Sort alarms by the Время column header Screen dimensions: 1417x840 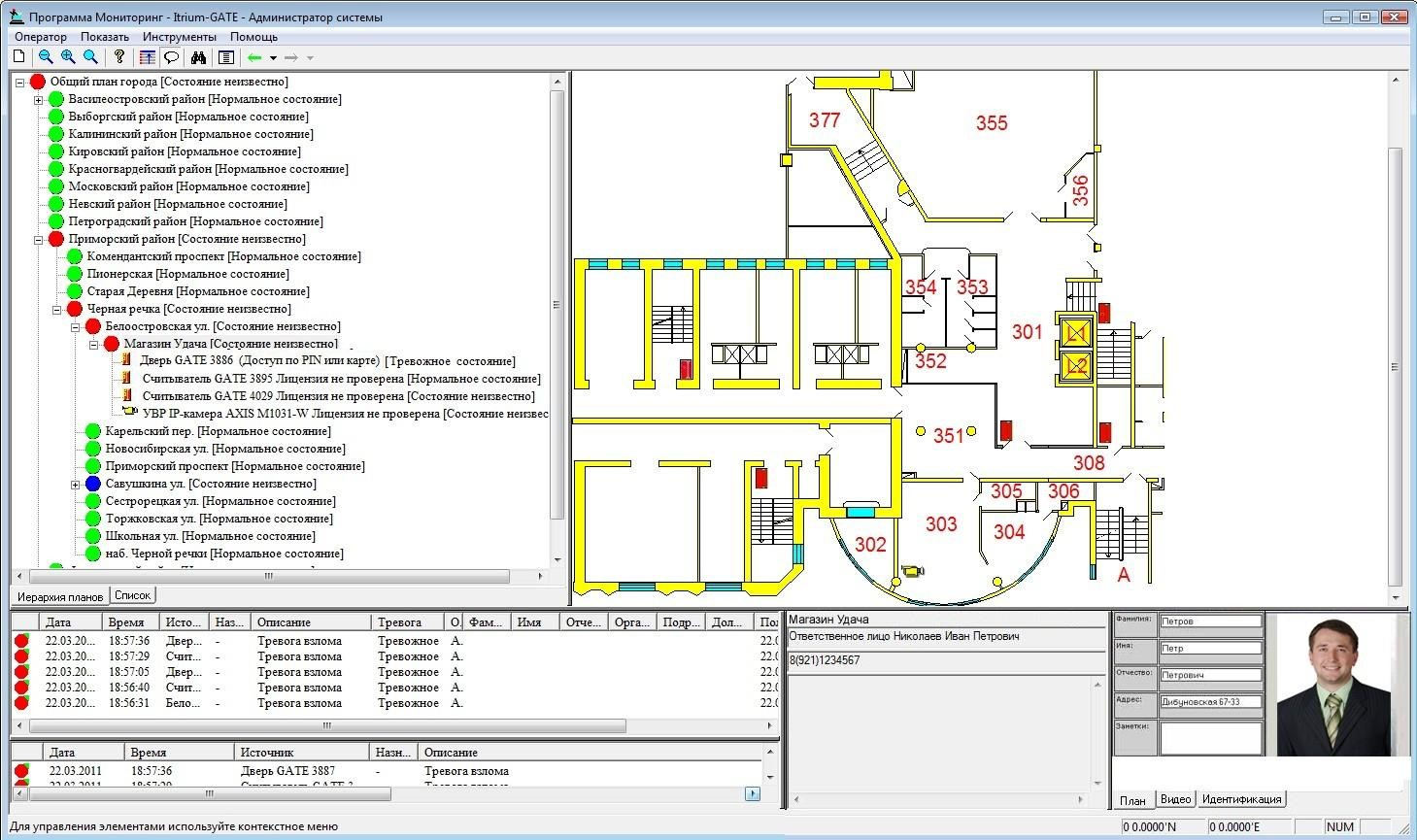point(126,622)
